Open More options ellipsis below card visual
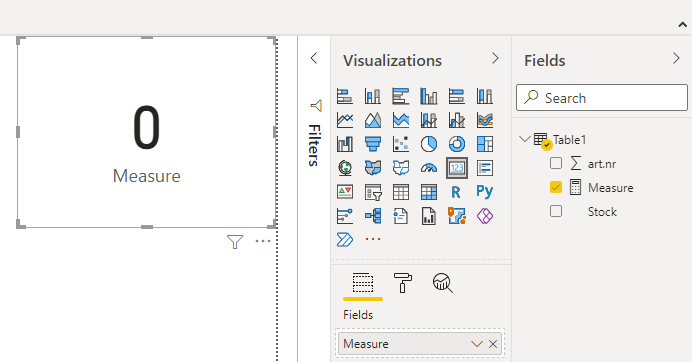Image resolution: width=692 pixels, height=362 pixels. click(263, 241)
